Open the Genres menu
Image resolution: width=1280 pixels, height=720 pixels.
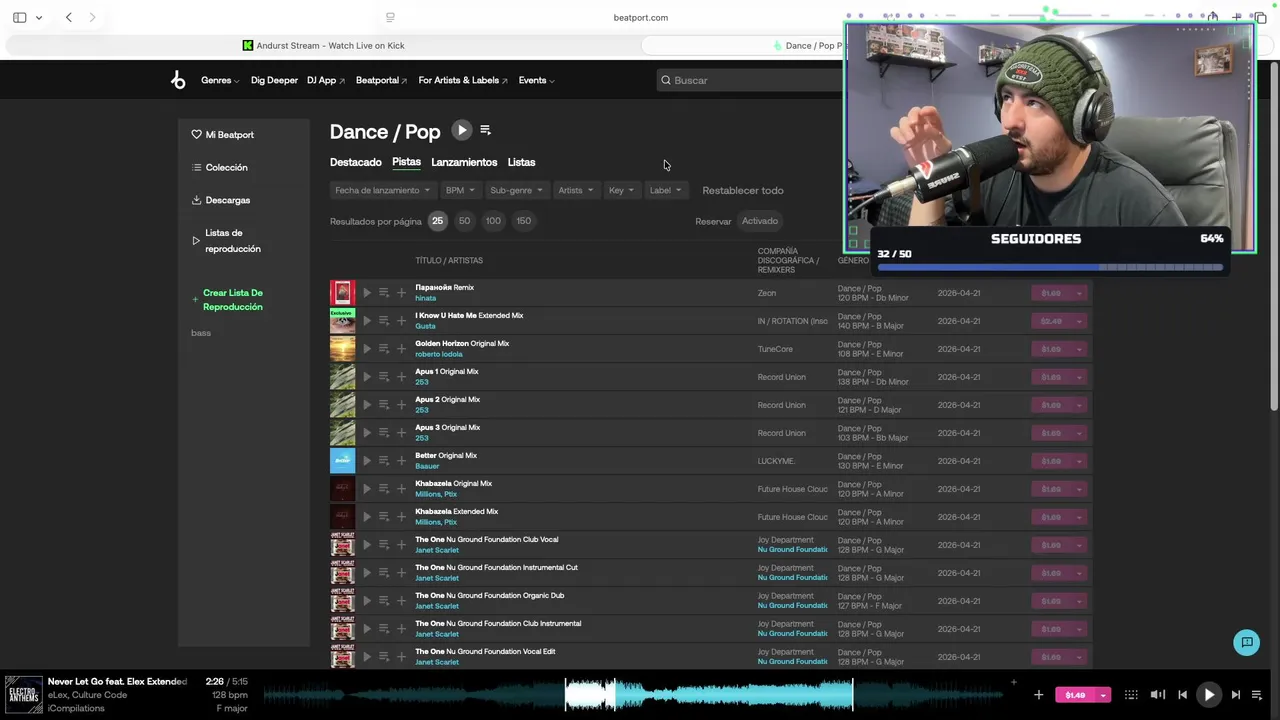219,80
